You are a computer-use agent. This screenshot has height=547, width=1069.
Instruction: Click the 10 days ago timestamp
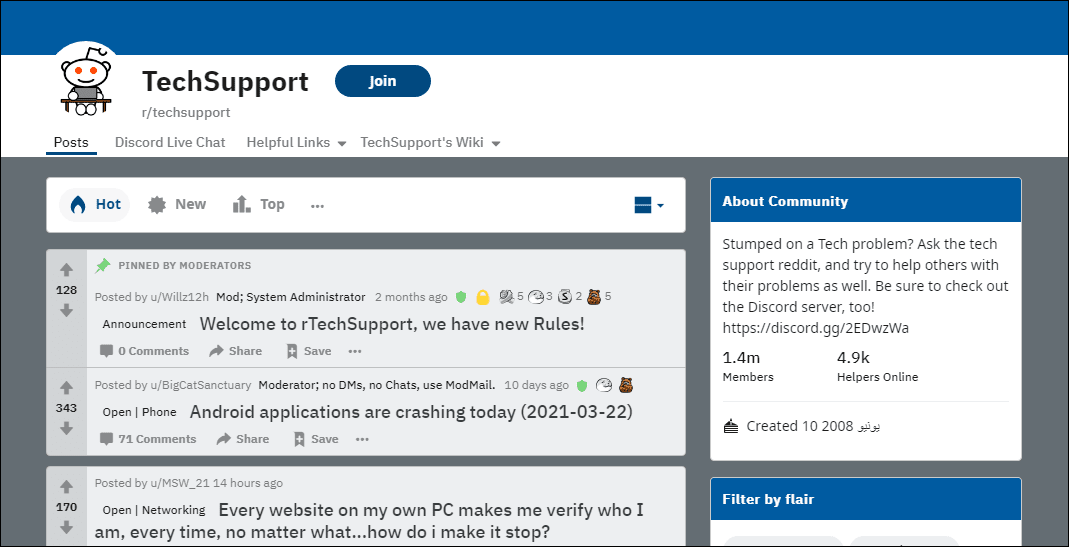pyautogui.click(x=536, y=385)
